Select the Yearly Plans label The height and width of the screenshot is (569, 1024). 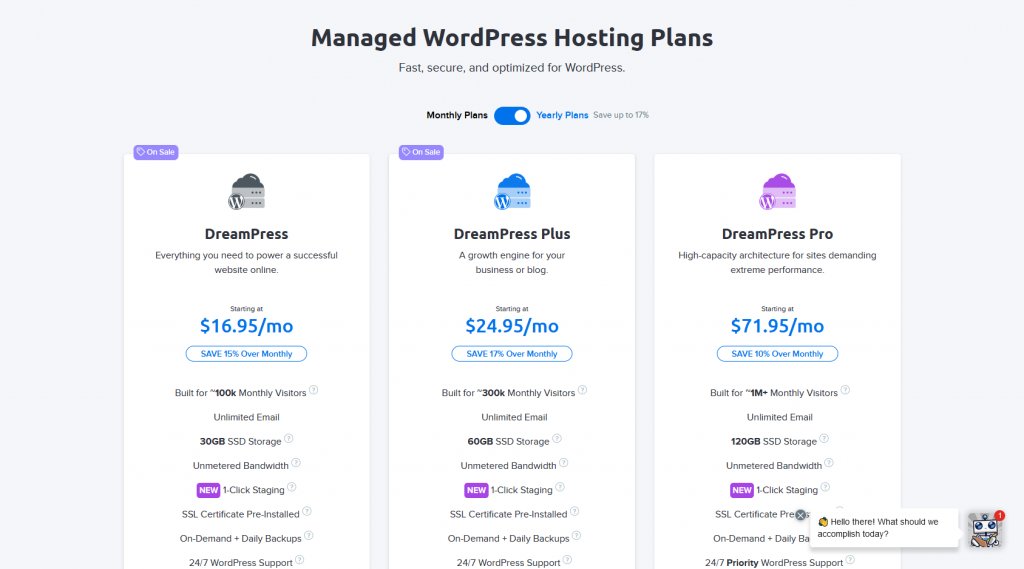click(562, 116)
